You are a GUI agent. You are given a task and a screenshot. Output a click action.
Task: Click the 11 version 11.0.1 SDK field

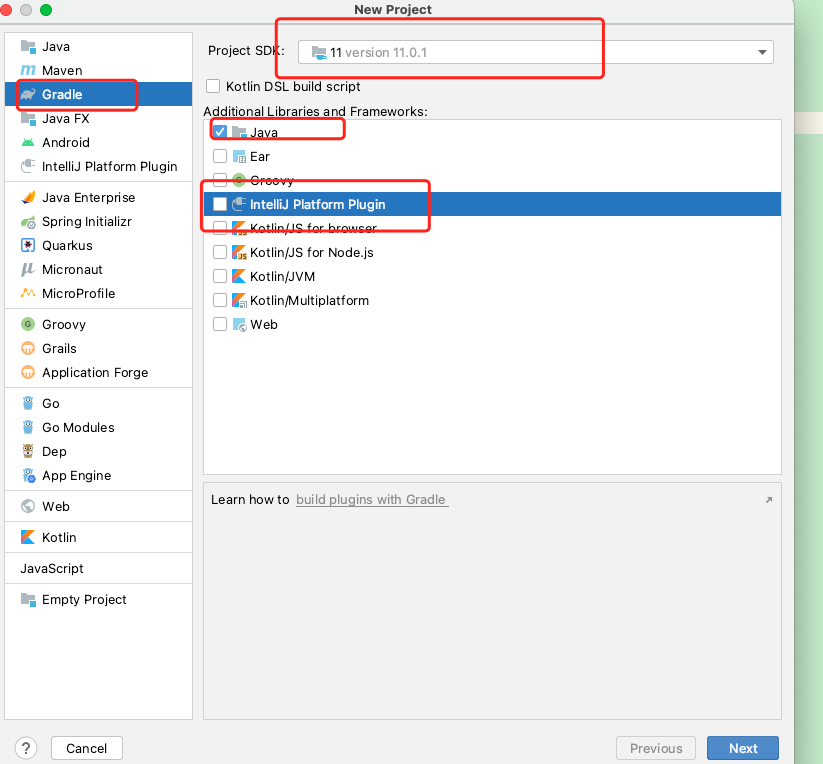535,52
